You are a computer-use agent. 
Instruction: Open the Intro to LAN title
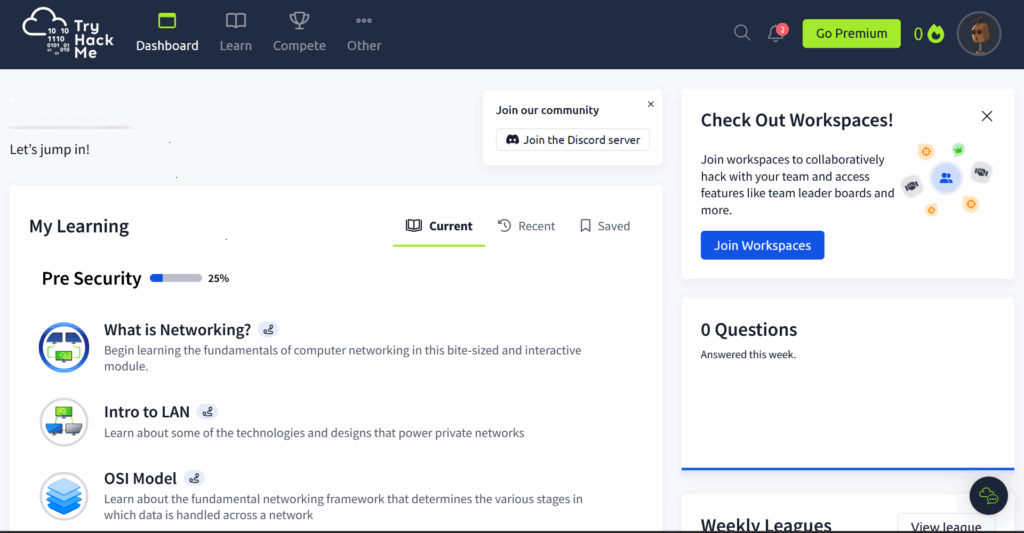tap(147, 412)
